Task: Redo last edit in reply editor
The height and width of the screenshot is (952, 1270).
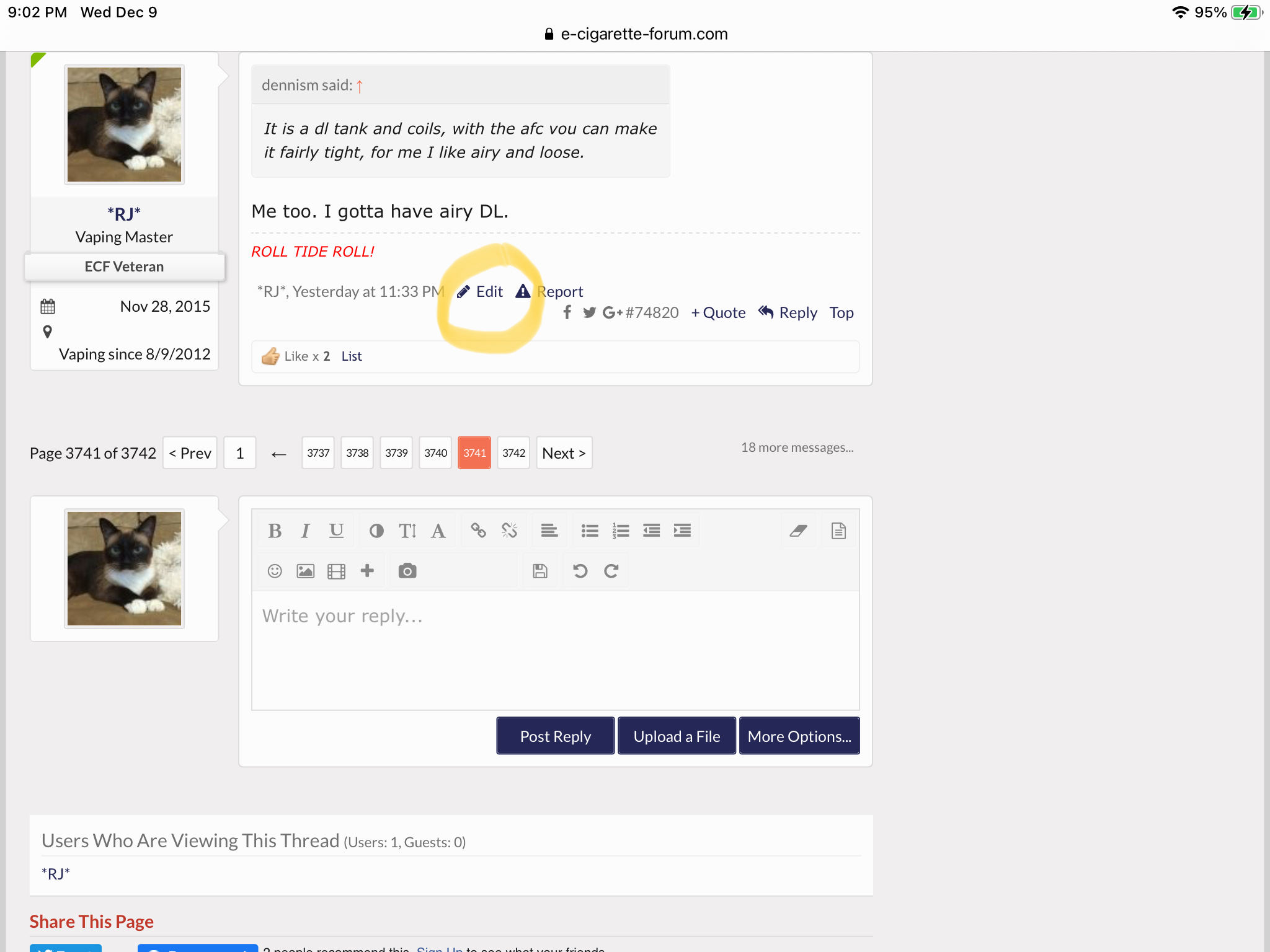Action: tap(611, 571)
